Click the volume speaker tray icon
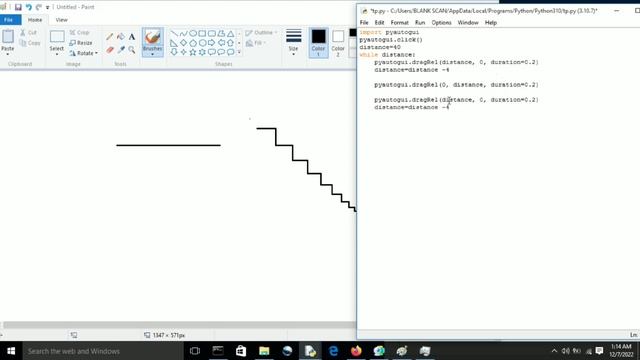 [565, 351]
